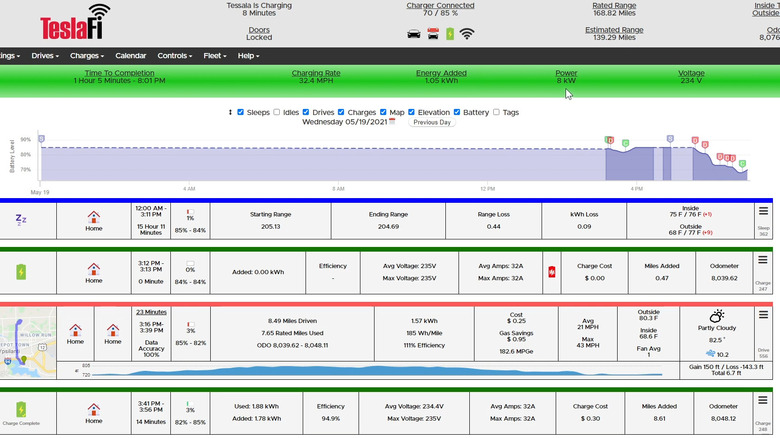Click the Wi-Fi signal icon in header

click(x=467, y=34)
